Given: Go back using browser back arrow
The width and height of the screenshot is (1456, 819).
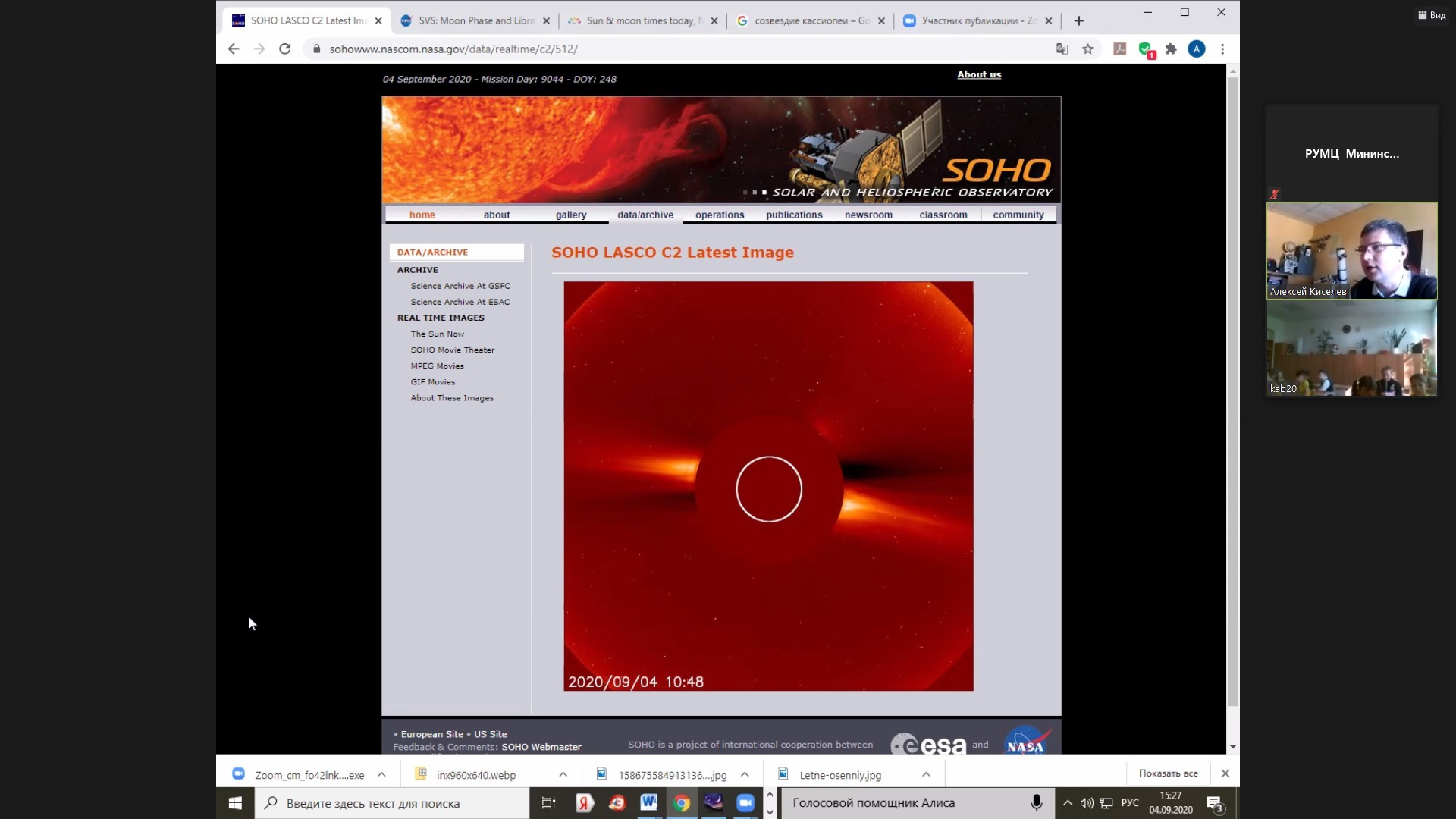Looking at the screenshot, I should pos(234,49).
